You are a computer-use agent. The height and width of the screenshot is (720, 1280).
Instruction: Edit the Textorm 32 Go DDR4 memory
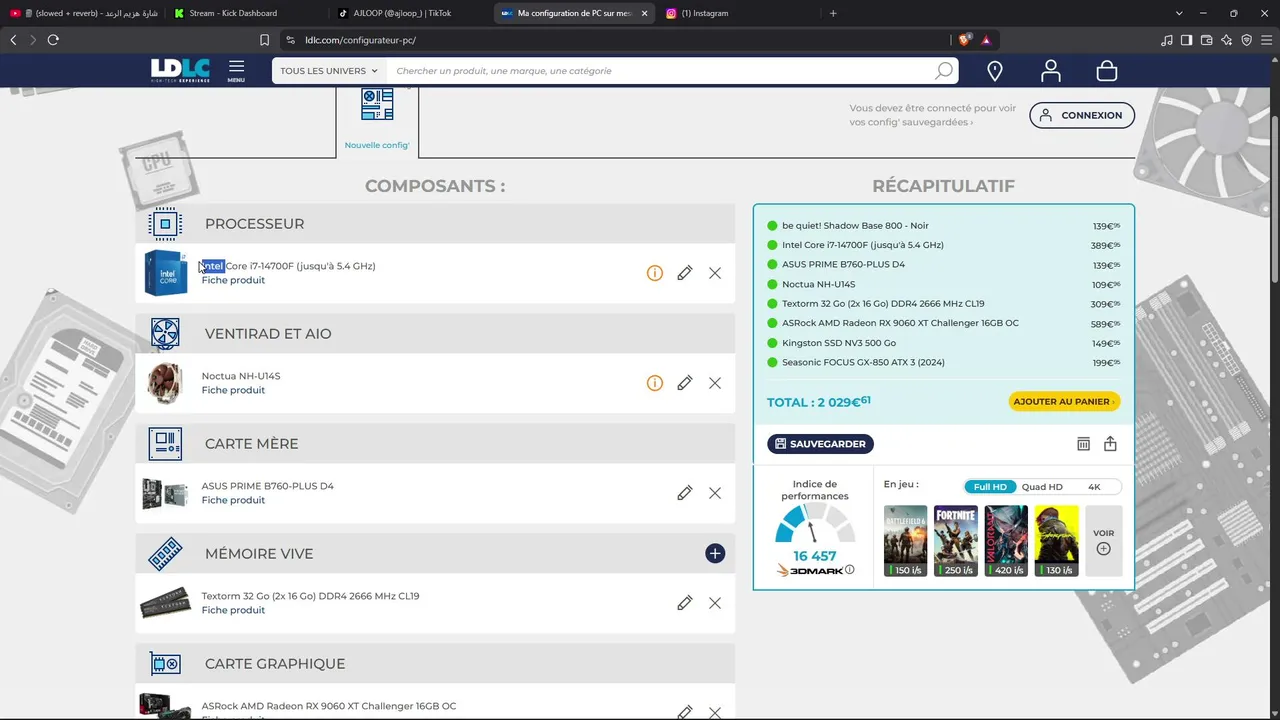pos(685,603)
